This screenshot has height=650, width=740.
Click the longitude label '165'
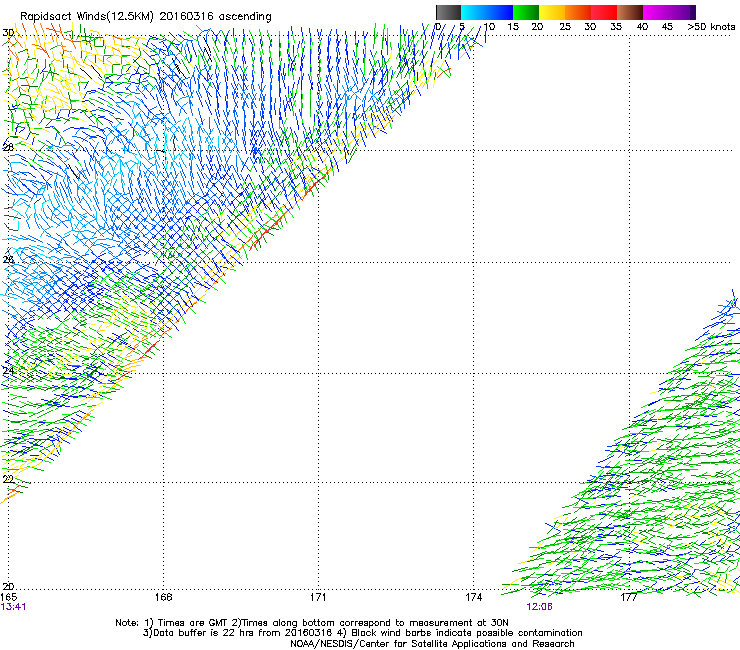(8, 598)
